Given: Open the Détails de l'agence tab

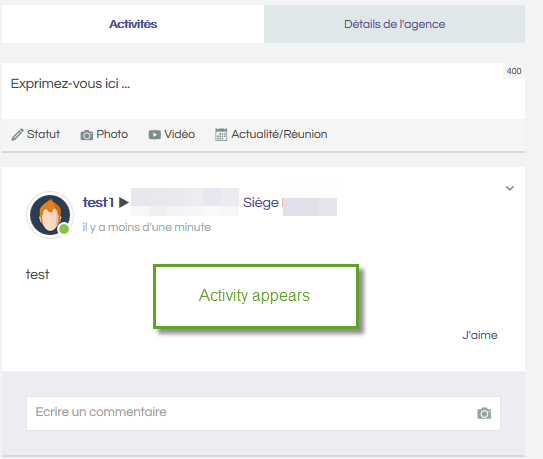Looking at the screenshot, I should point(394,24).
